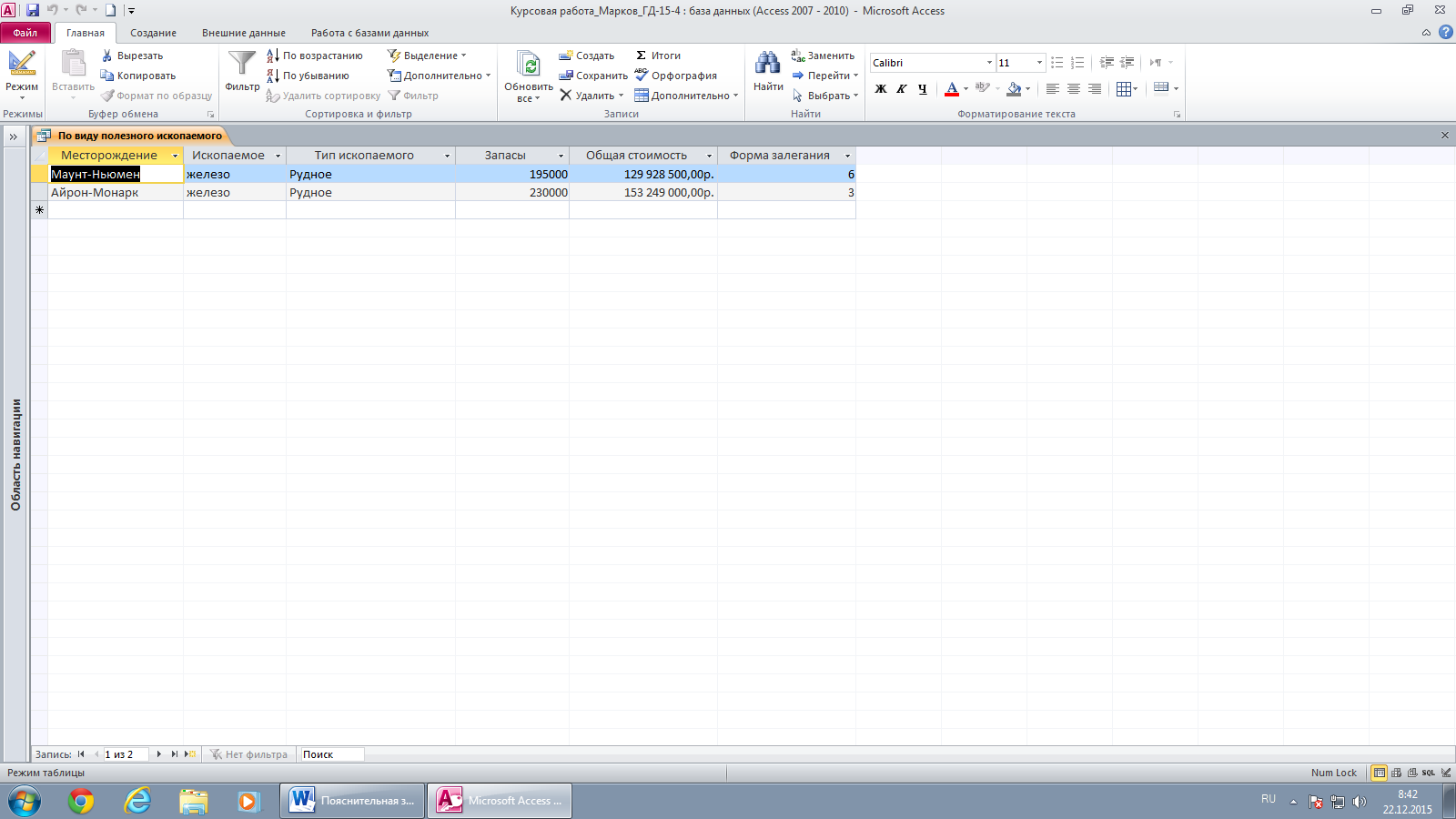
Task: Toggle italic К formatting
Action: click(x=901, y=88)
